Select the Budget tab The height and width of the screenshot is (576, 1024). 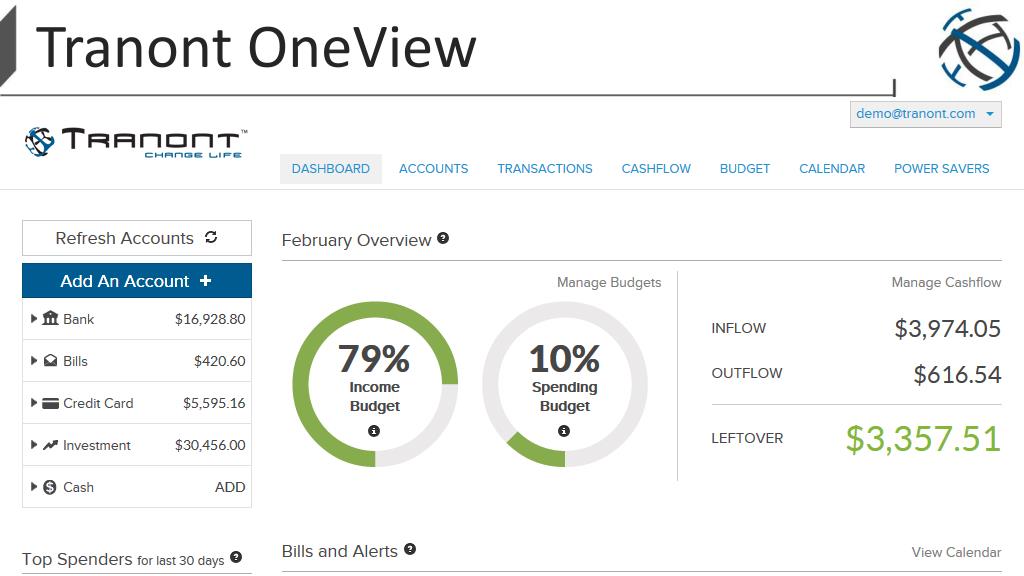[x=744, y=168]
